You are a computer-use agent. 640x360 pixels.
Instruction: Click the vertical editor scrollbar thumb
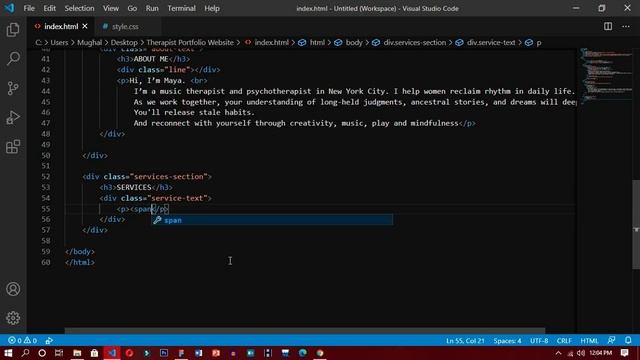tap(636, 224)
